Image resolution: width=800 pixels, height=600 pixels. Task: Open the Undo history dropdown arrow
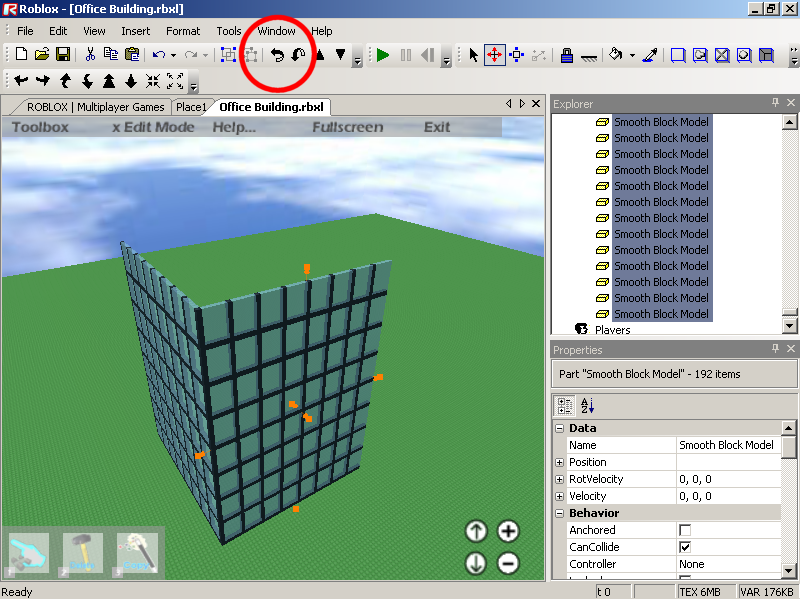point(173,56)
